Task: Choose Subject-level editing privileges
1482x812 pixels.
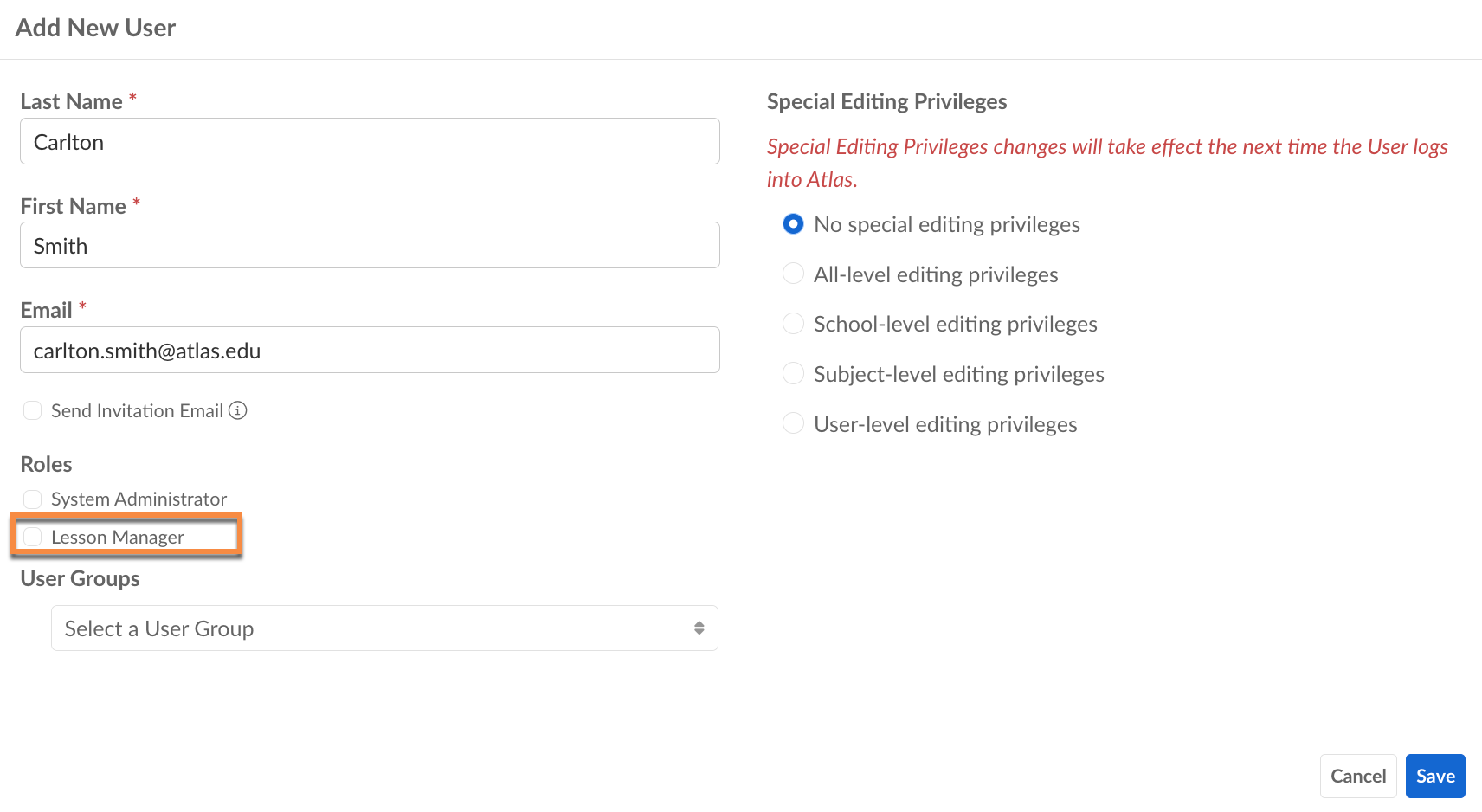Action: coord(793,374)
